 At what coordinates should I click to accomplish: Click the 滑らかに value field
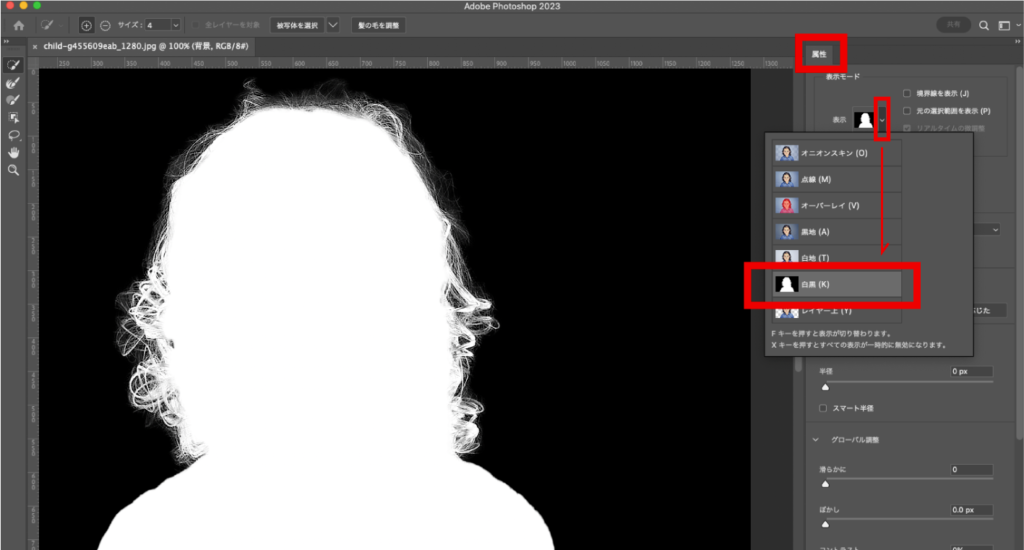(x=971, y=470)
